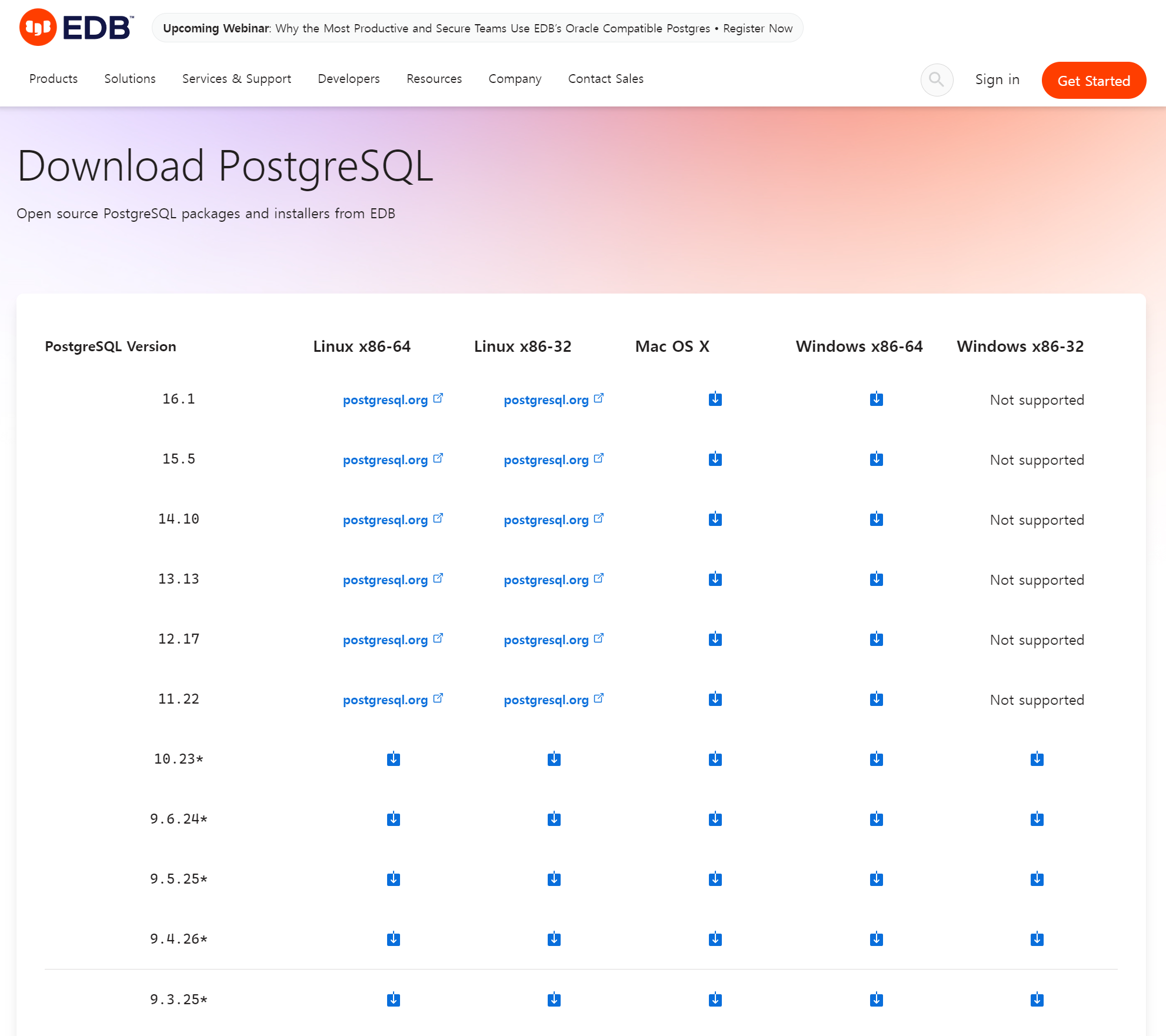Download PostgreSQL 10.23 for Linux x86-64
This screenshot has height=1036, width=1166.
point(393,759)
